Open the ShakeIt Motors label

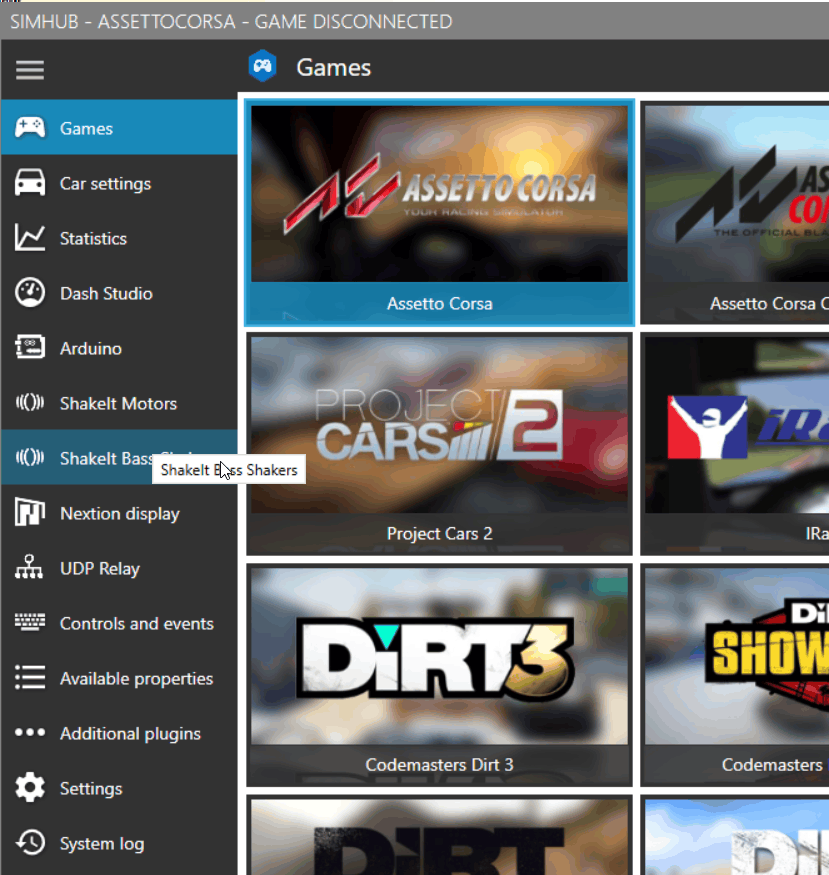[118, 403]
